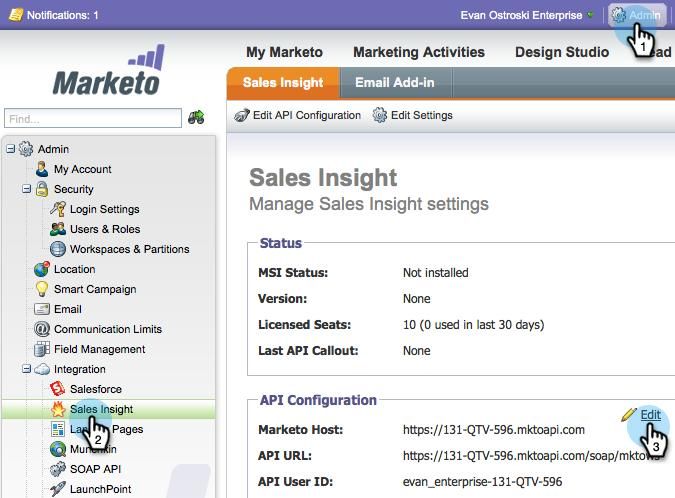Collapse the Integration tree node
The image size is (675, 498).
pyautogui.click(x=27, y=369)
